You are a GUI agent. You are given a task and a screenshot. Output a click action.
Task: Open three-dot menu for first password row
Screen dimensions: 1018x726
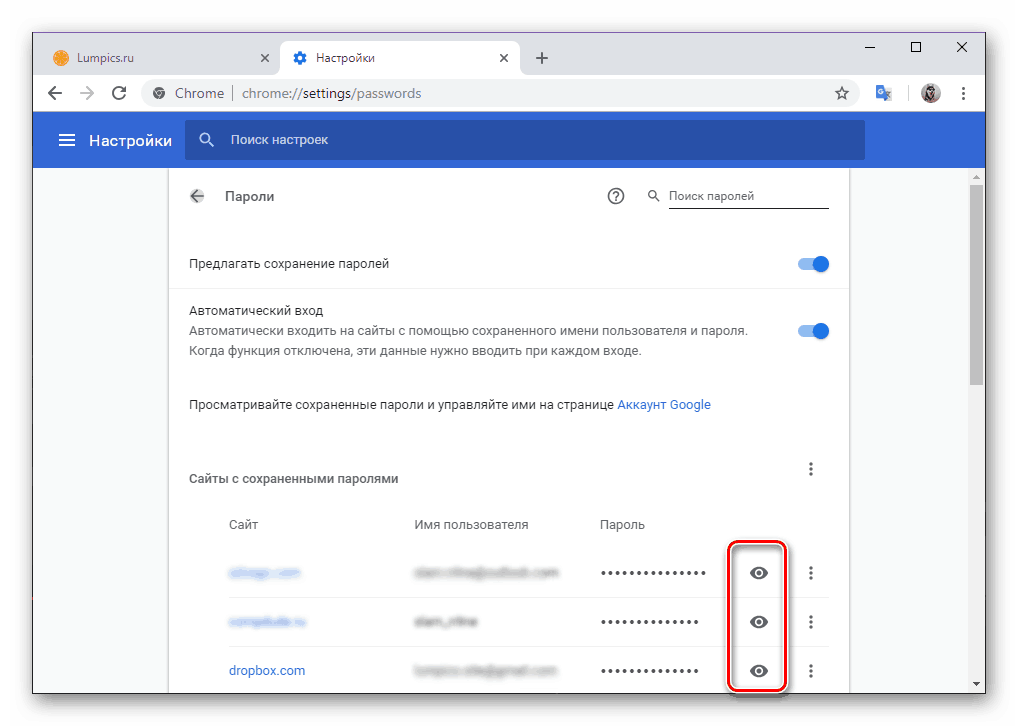tap(811, 573)
